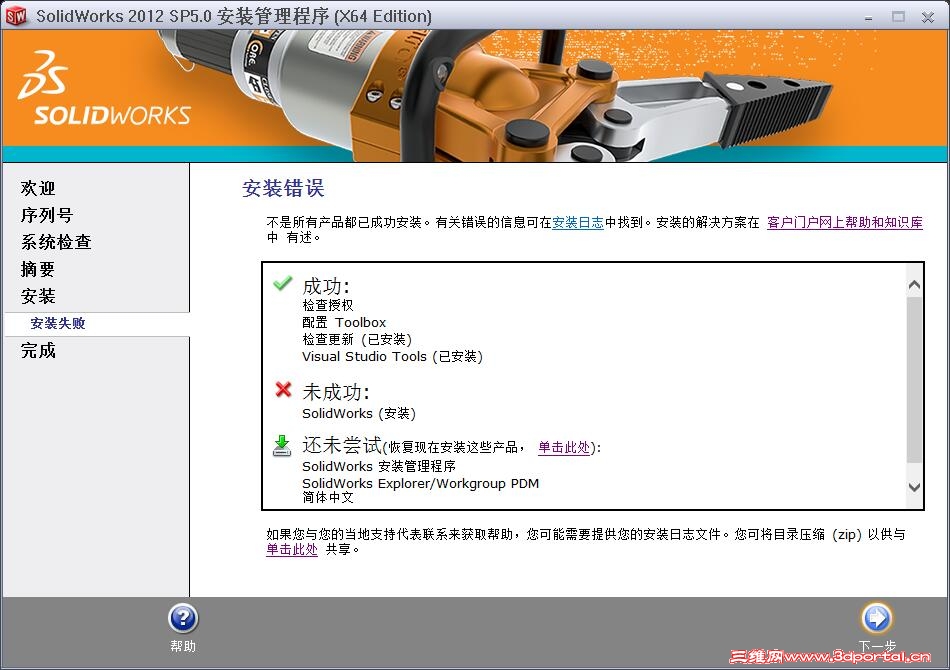The height and width of the screenshot is (670, 950).
Task: Click the results list scroll up arrow
Action: click(x=914, y=285)
